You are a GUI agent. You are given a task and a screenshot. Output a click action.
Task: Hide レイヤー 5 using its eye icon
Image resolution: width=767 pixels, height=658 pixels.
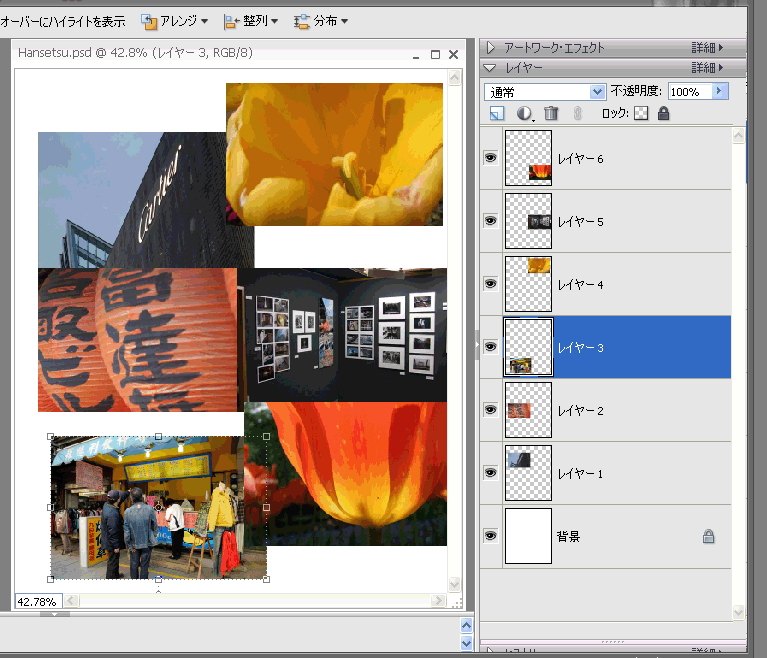pyautogui.click(x=490, y=221)
